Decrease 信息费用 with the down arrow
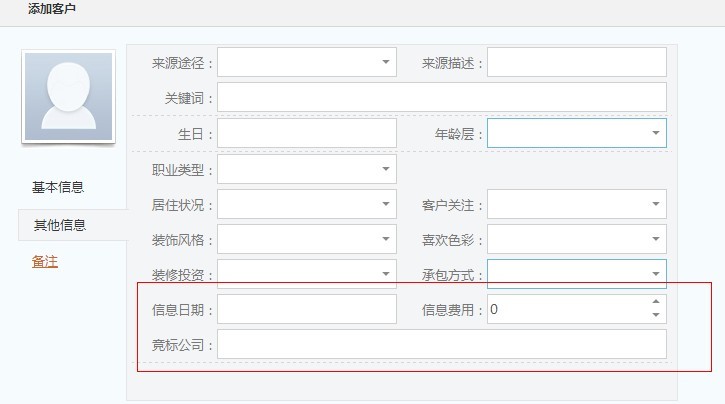Viewport: 725px width, 404px height. pos(656,316)
